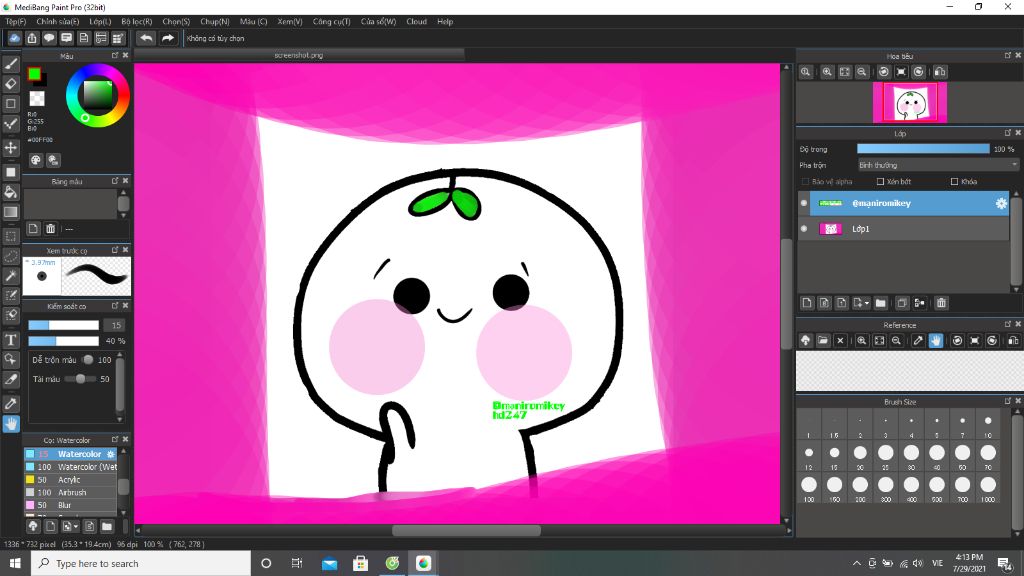Select the Eraser tool

11,84
